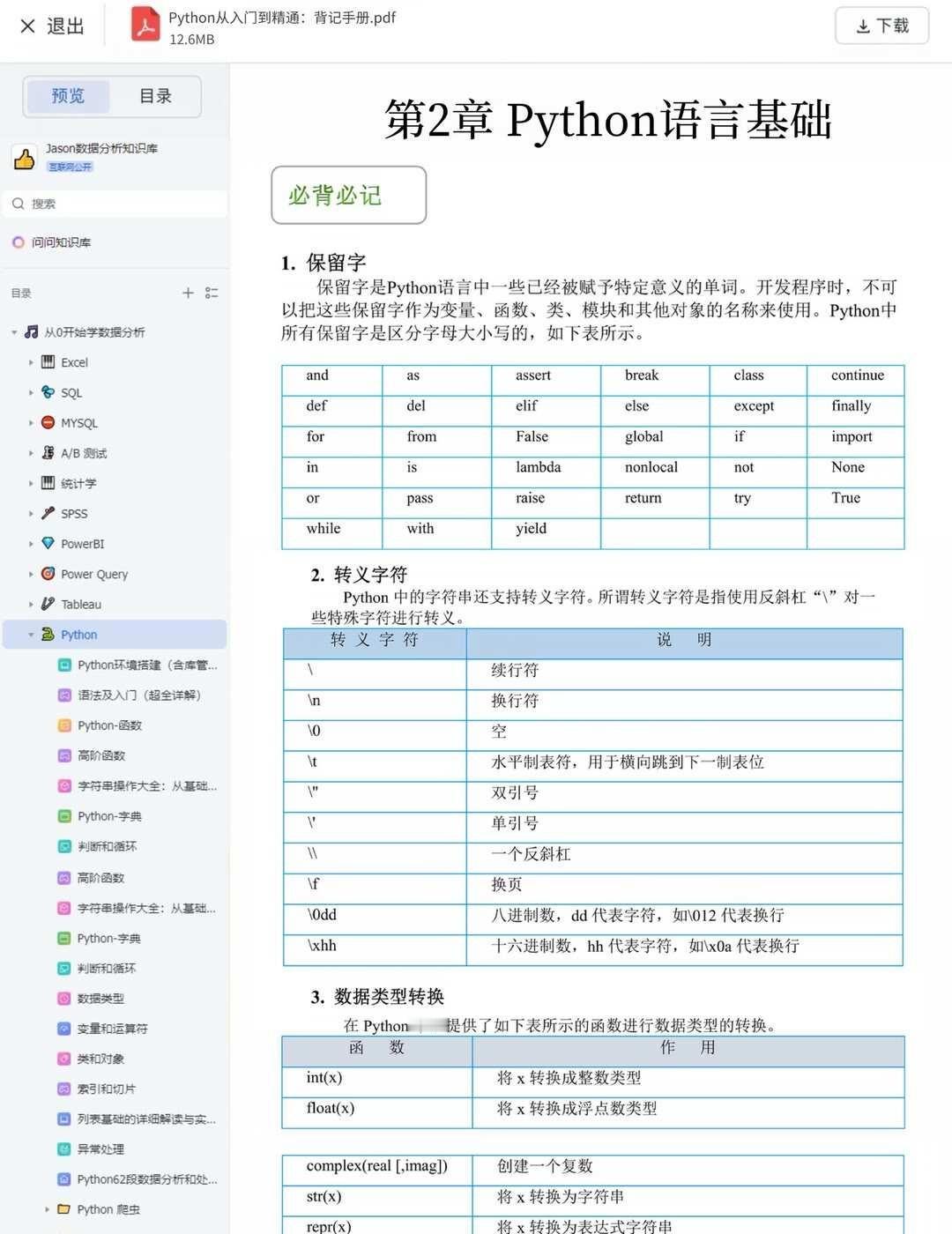This screenshot has width=952, height=1234.
Task: Open the 异常处理 document
Action: tap(100, 1149)
